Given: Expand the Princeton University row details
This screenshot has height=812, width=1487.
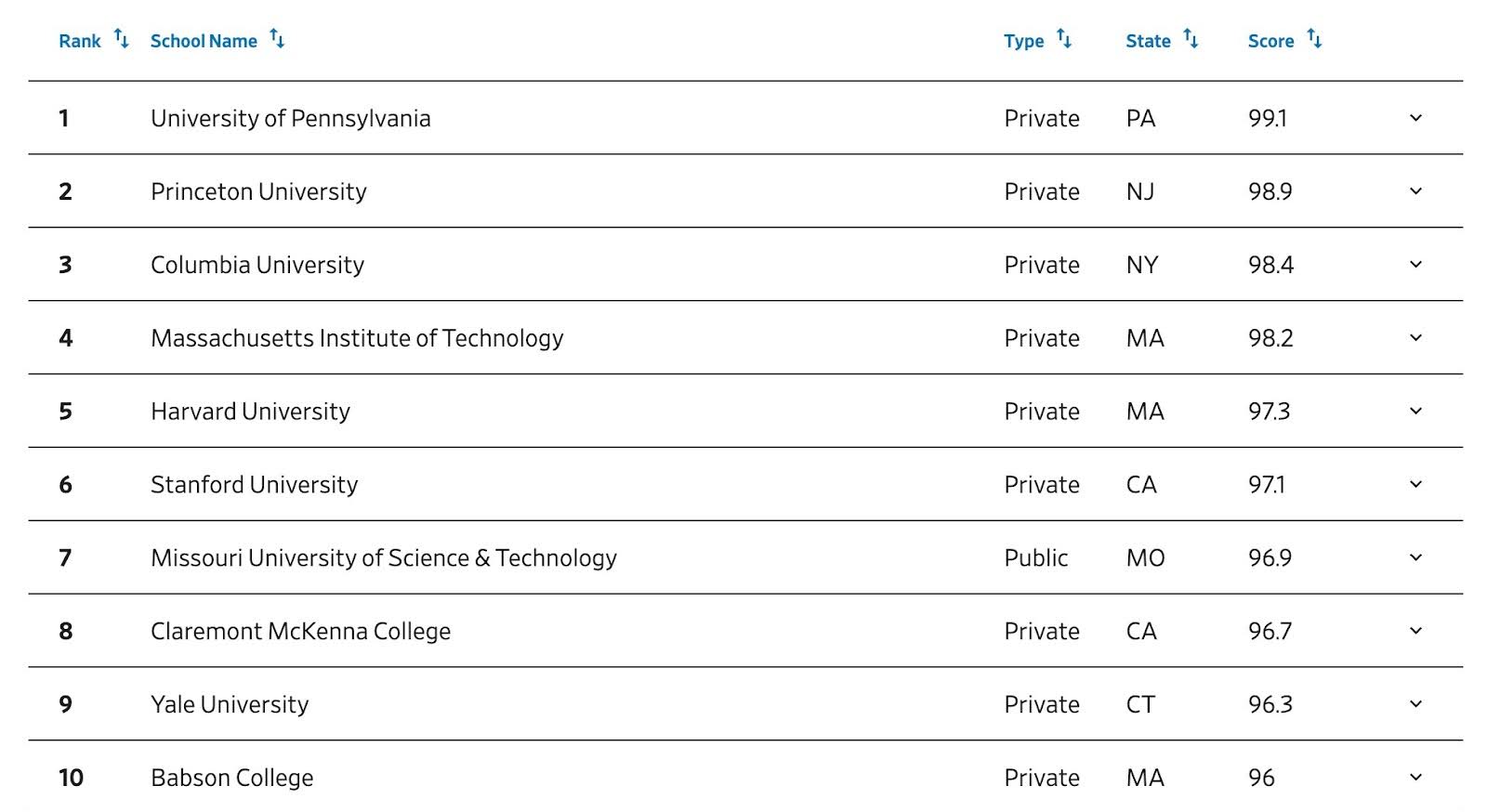Looking at the screenshot, I should tap(1415, 191).
